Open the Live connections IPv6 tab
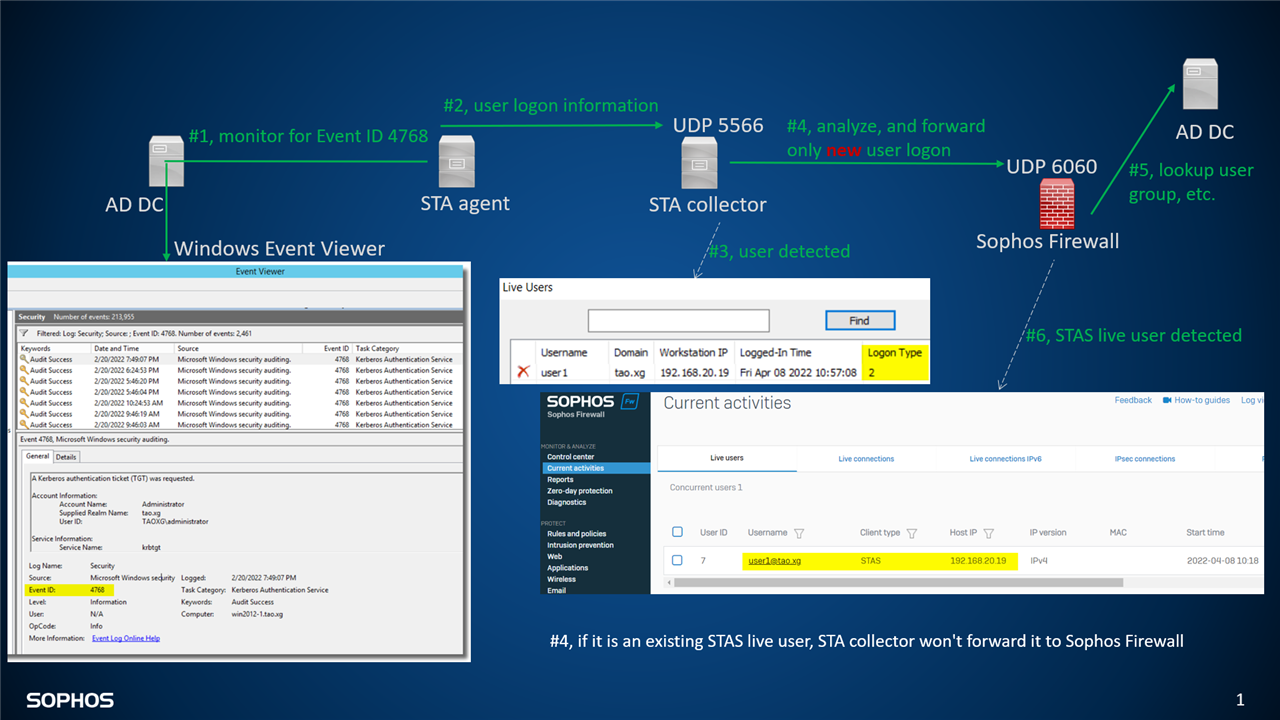Screen dimensions: 1280x720 (1005, 459)
